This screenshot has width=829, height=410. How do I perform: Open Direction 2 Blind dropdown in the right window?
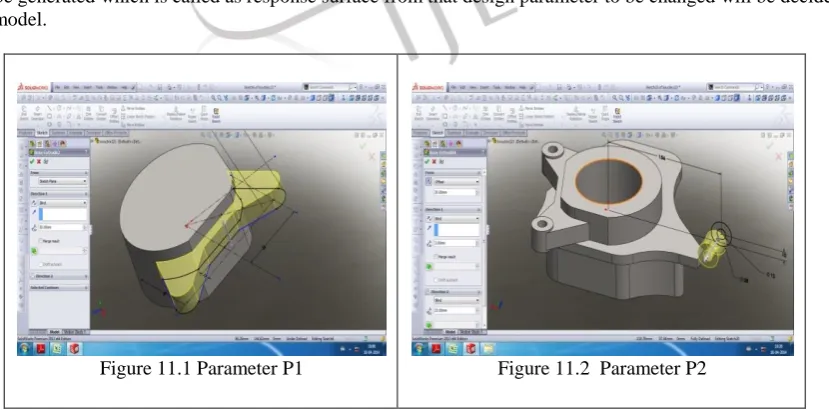(456, 300)
